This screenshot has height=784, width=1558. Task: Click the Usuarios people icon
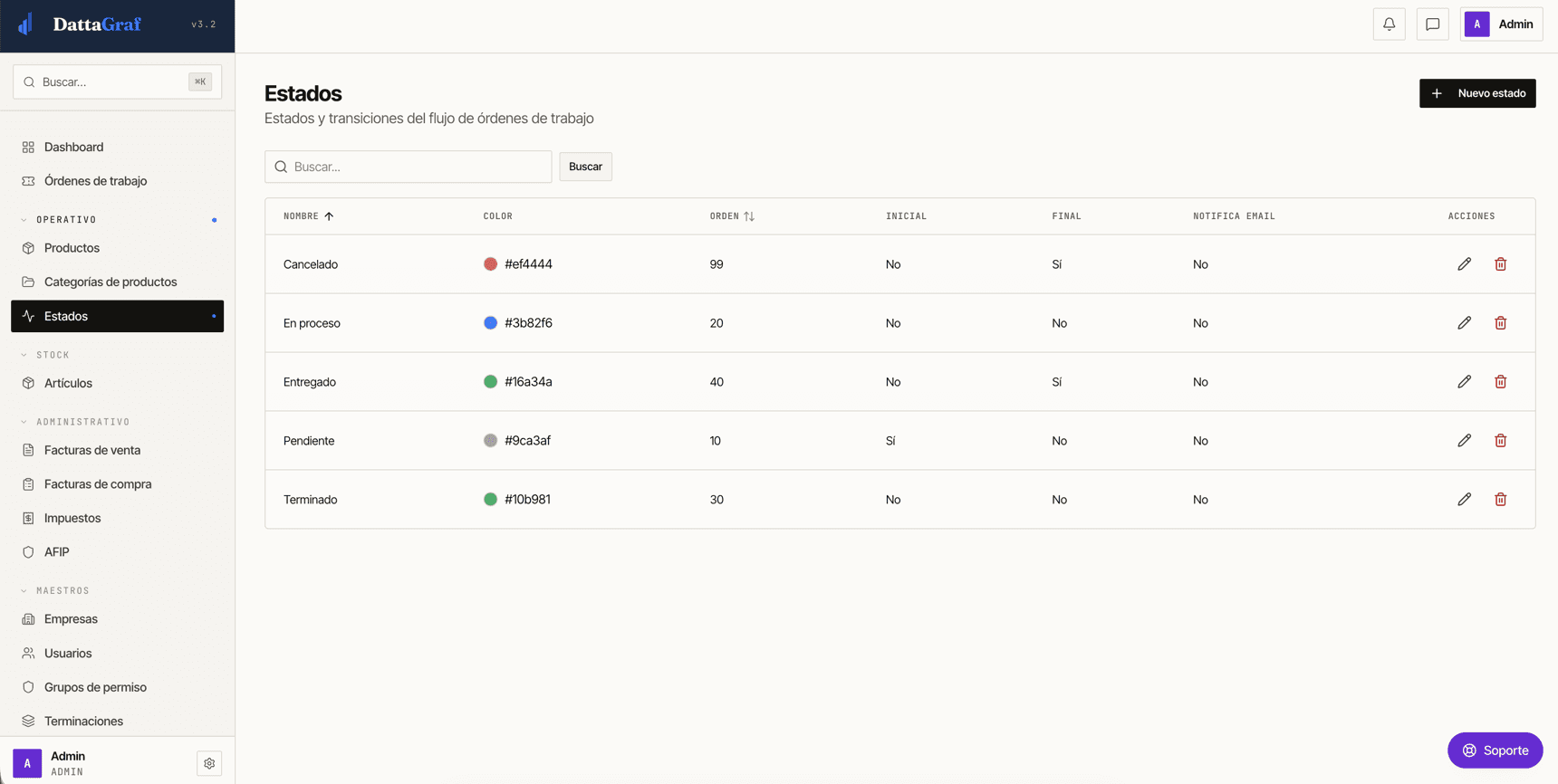(28, 653)
